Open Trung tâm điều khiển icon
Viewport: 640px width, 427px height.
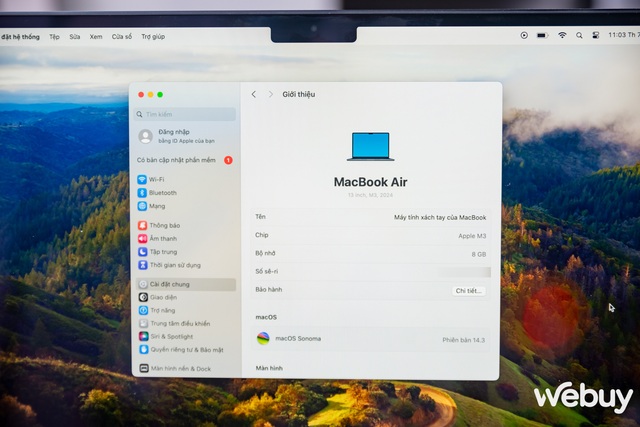(143, 323)
